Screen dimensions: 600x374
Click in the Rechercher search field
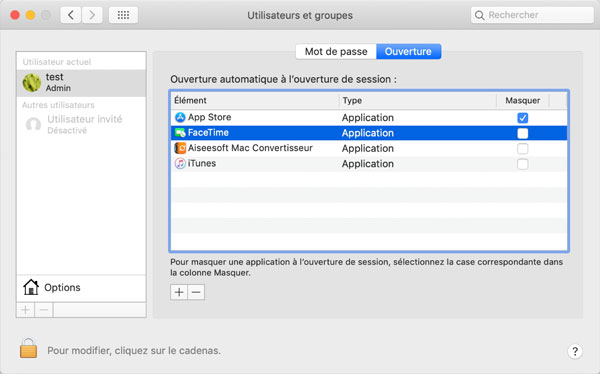coord(532,15)
